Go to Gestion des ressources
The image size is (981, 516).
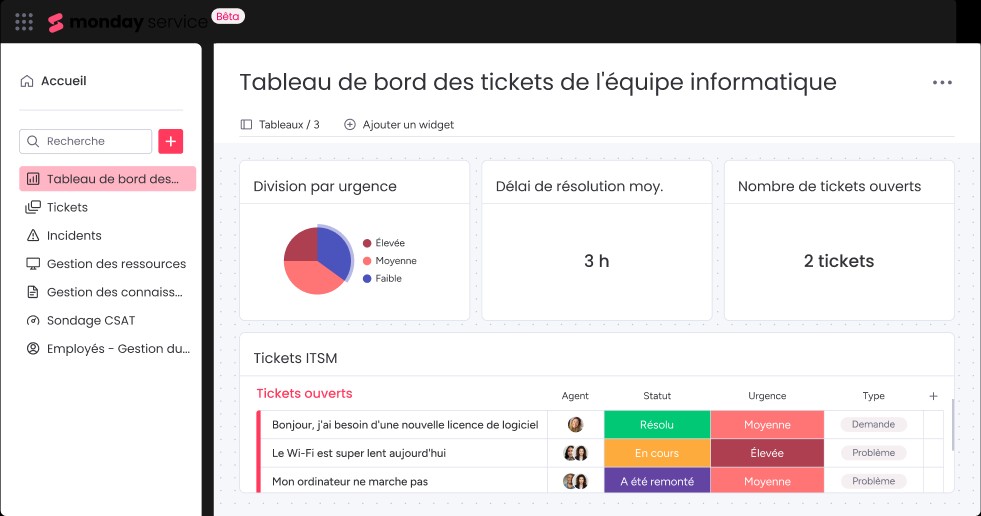(116, 264)
